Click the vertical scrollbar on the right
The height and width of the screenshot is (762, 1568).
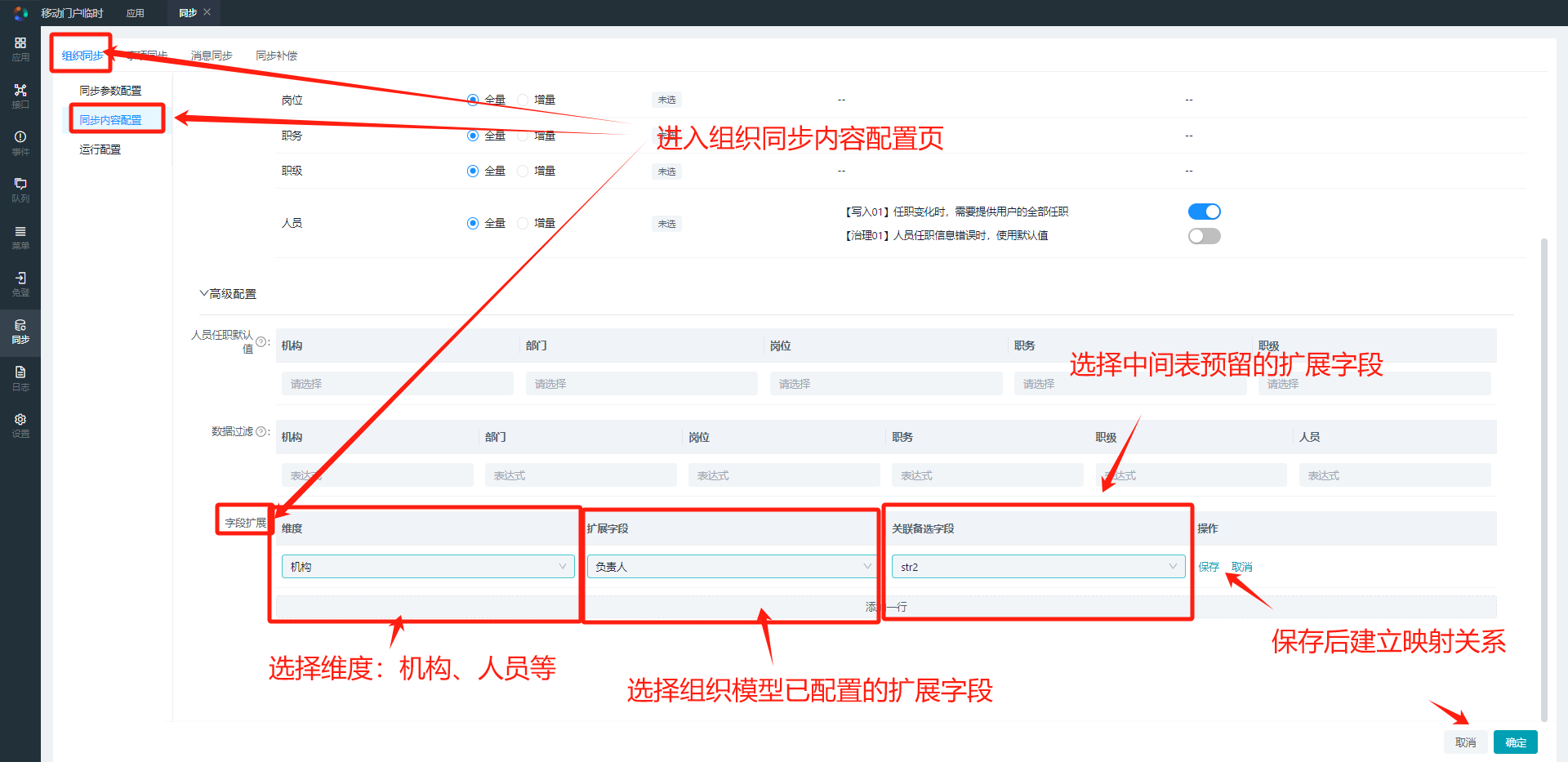1543,480
